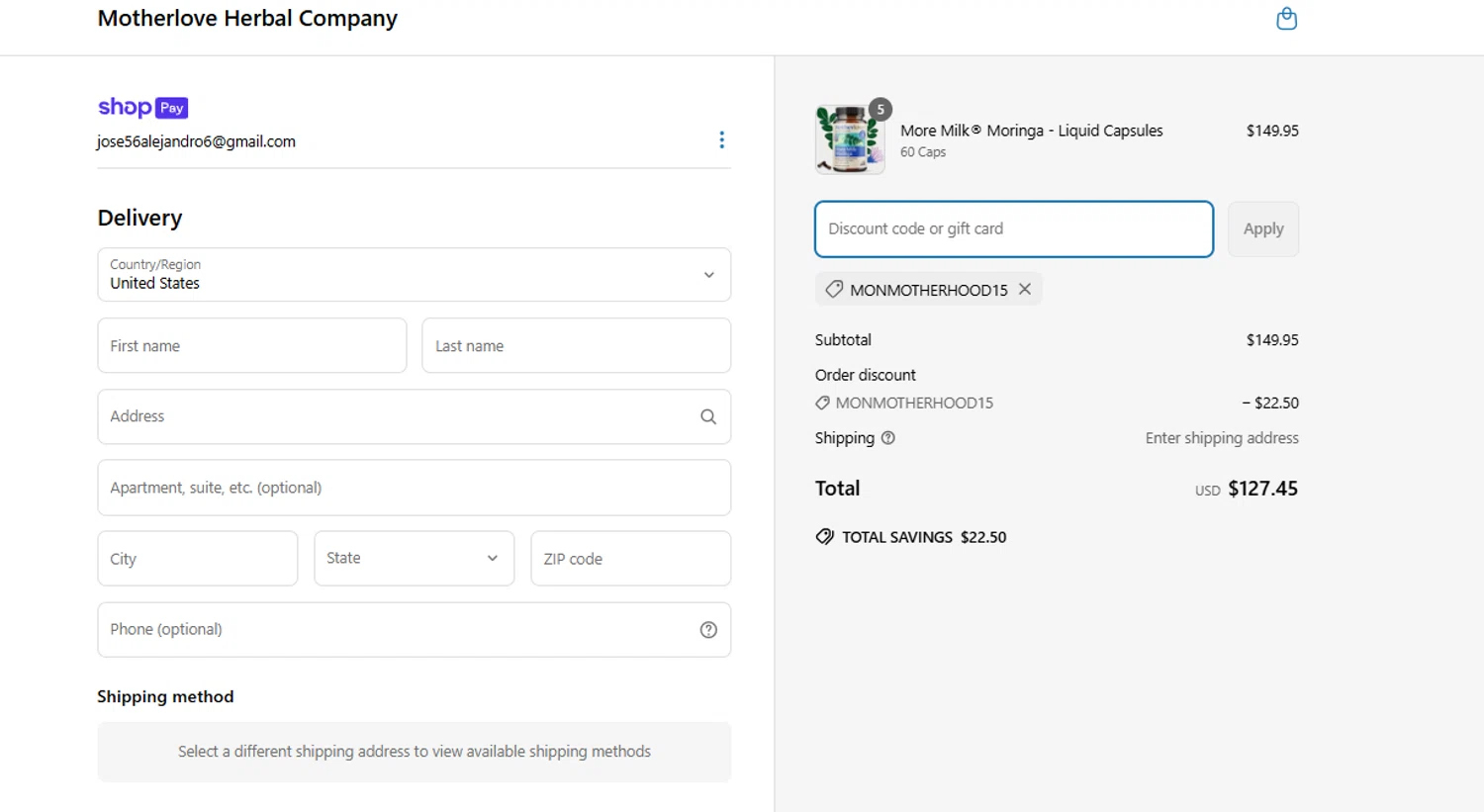Click the ZIP code field

pyautogui.click(x=630, y=558)
